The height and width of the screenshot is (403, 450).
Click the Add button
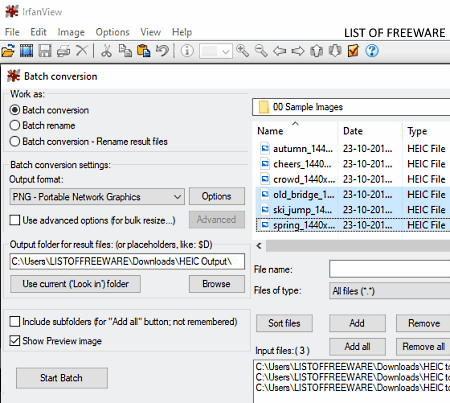click(357, 323)
